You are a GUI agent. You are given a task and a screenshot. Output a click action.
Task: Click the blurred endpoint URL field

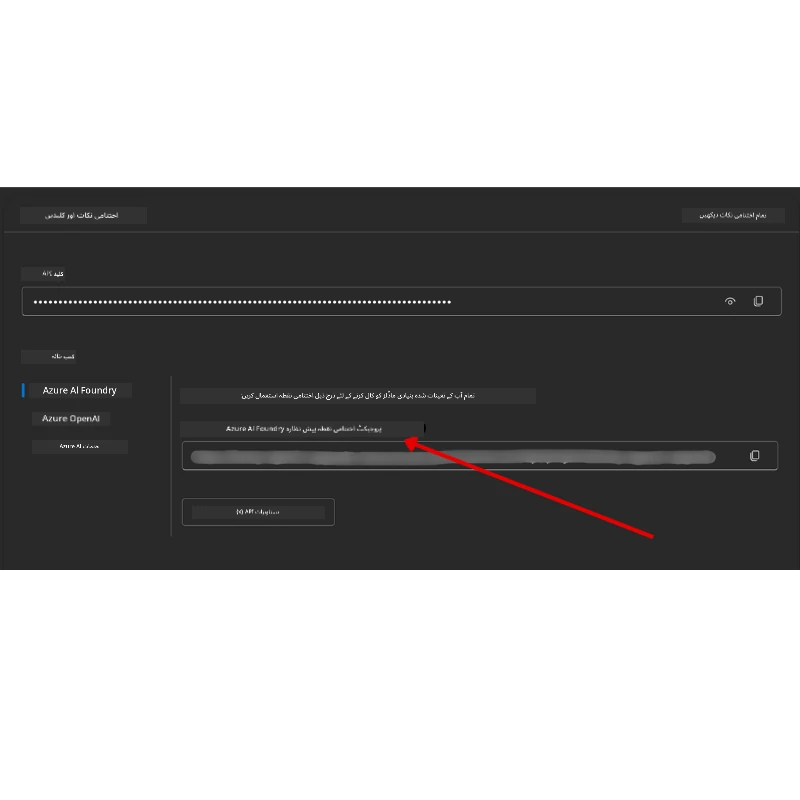click(x=450, y=456)
